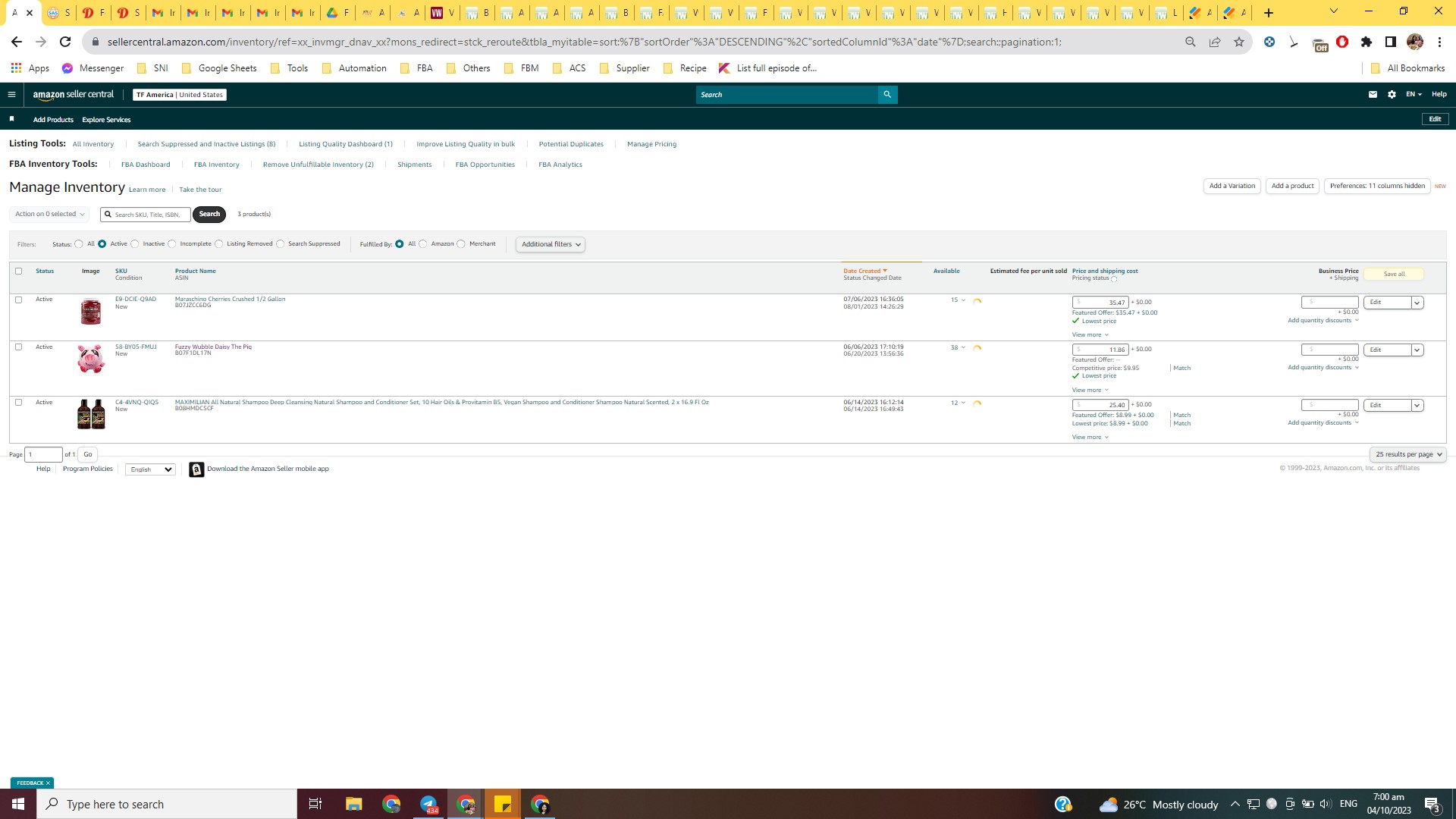The width and height of the screenshot is (1456, 819).
Task: Open the Apps bookmarks shortcut
Action: (x=30, y=68)
